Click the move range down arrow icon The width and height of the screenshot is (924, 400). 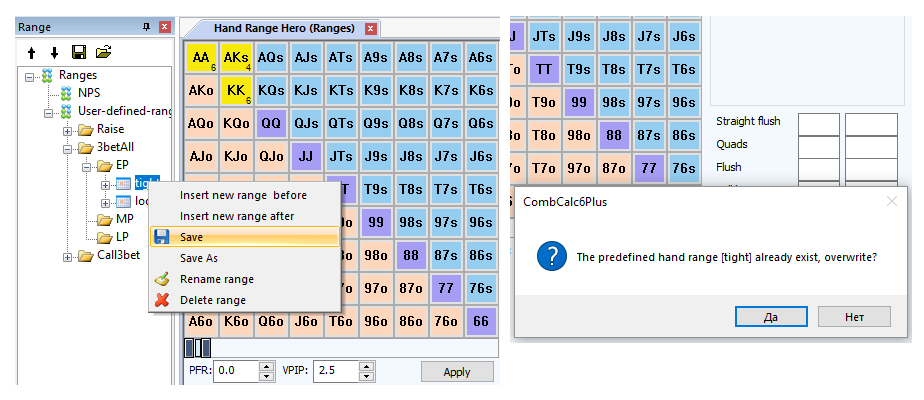pos(54,52)
